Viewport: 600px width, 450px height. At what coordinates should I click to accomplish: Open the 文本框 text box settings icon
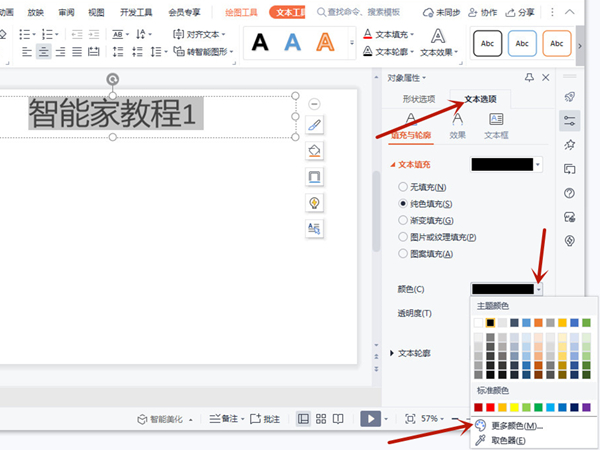496,124
